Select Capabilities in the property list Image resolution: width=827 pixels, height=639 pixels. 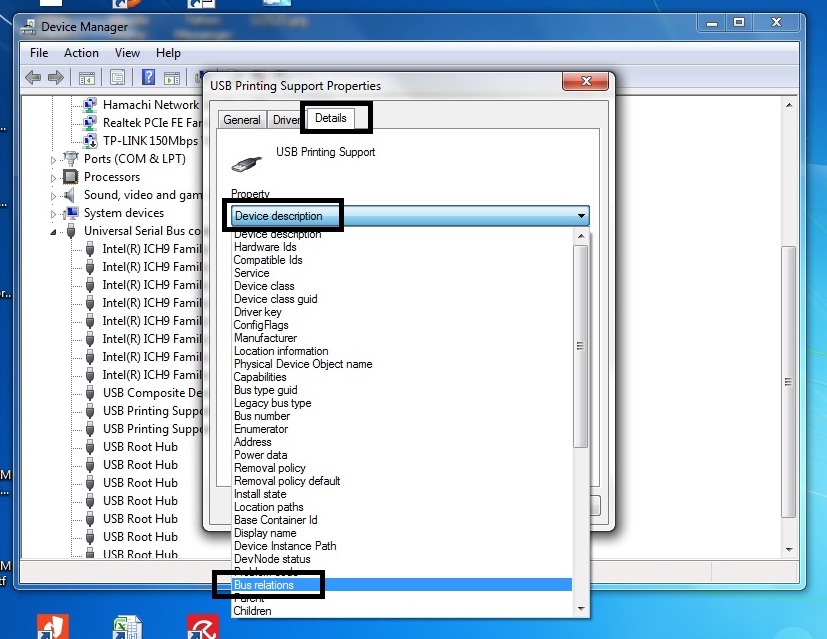coord(402,377)
